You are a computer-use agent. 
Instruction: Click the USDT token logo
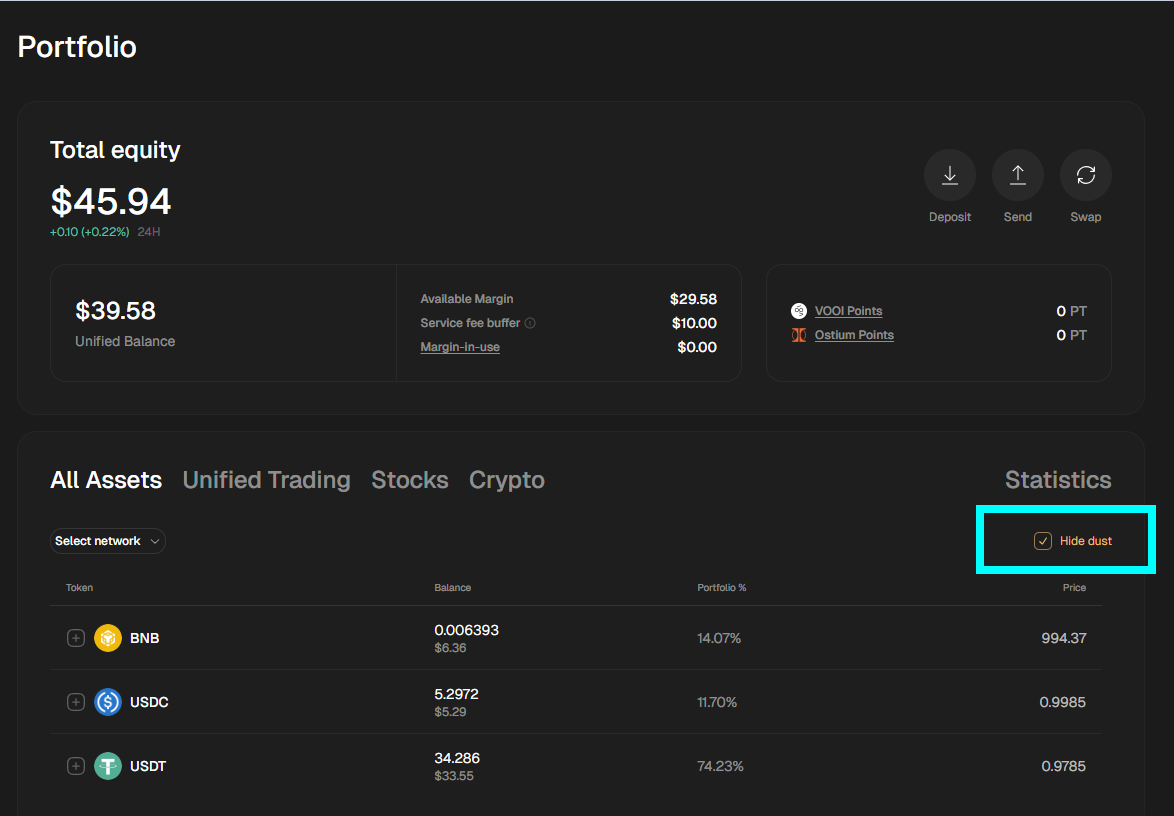click(x=108, y=766)
